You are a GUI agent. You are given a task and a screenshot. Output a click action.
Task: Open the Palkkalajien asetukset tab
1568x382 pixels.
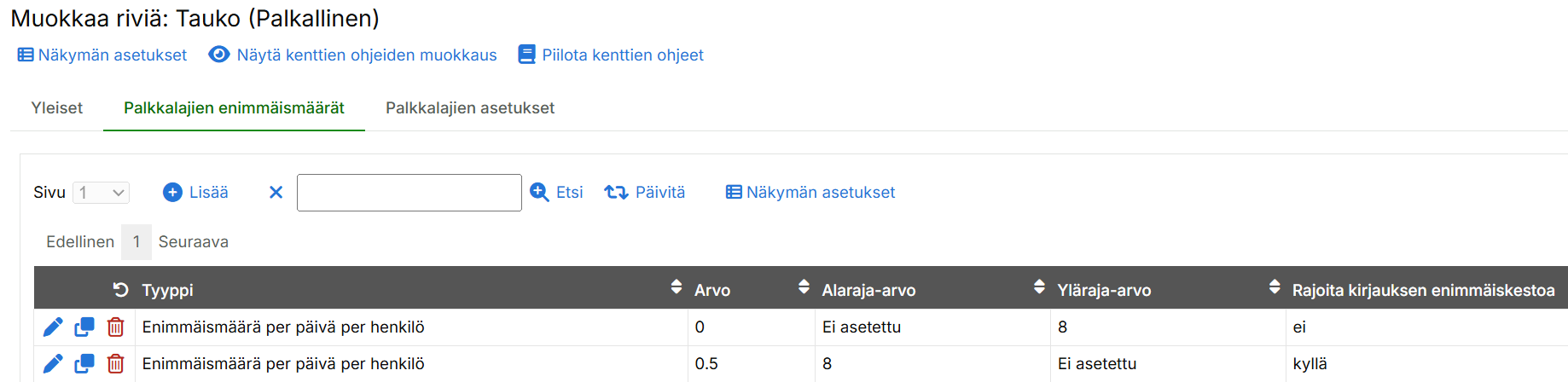pos(470,108)
